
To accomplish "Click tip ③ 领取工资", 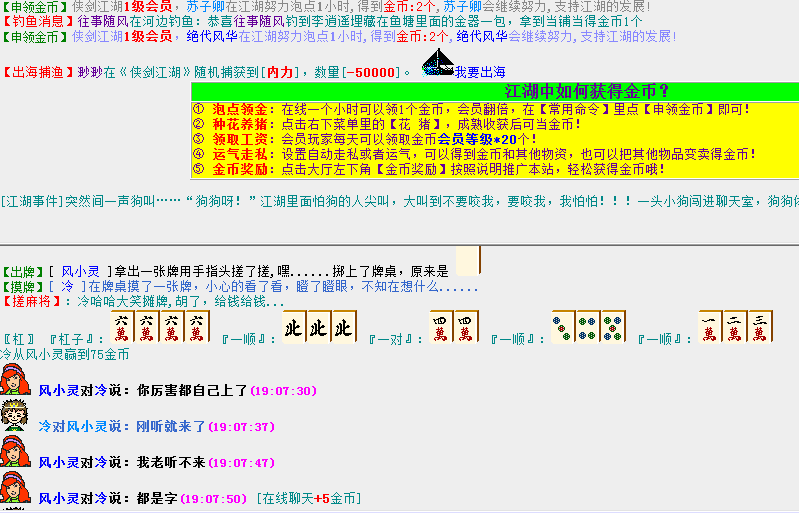I will click(x=364, y=139).
